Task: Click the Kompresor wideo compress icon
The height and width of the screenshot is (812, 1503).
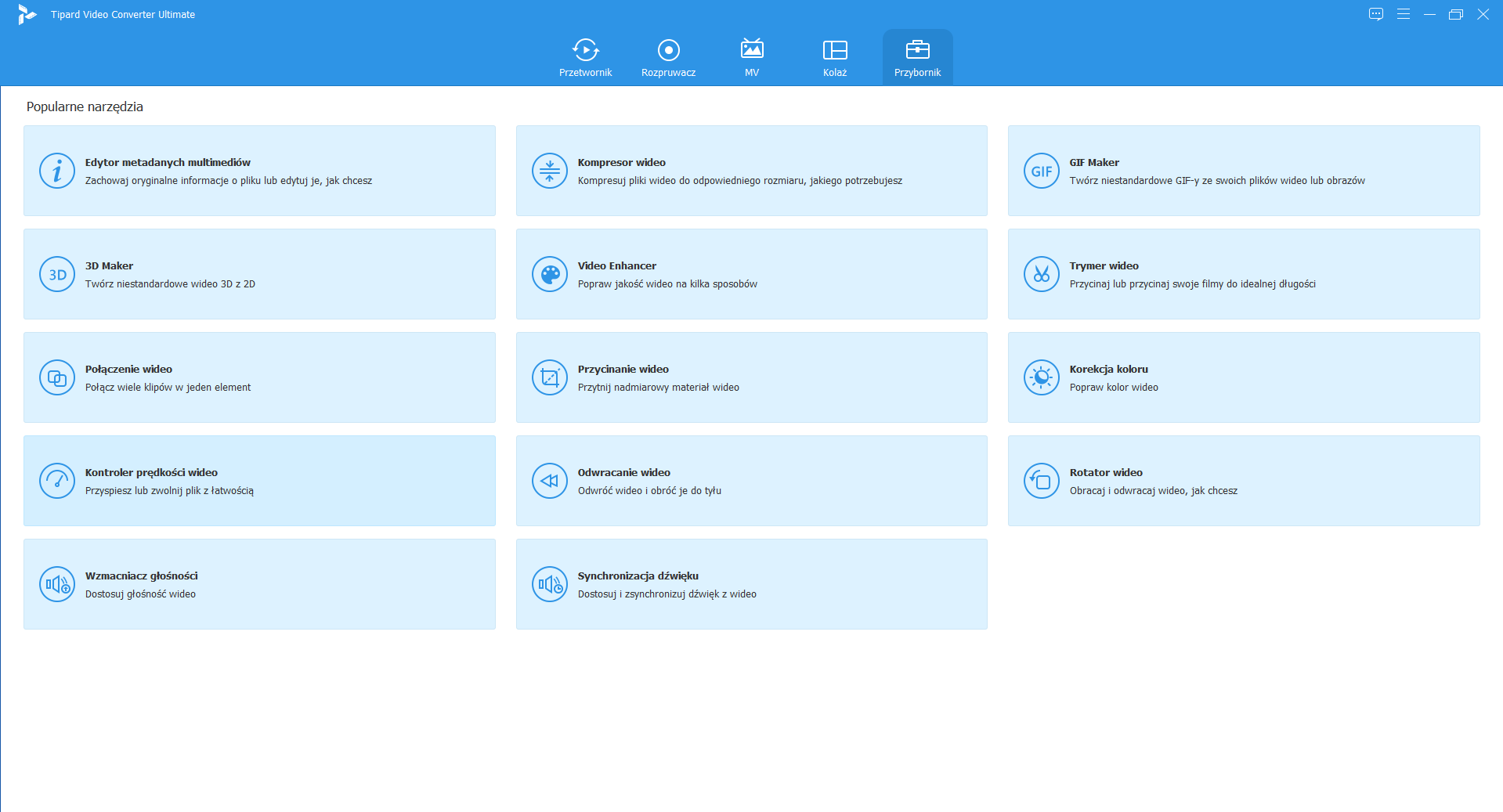Action: coord(550,171)
